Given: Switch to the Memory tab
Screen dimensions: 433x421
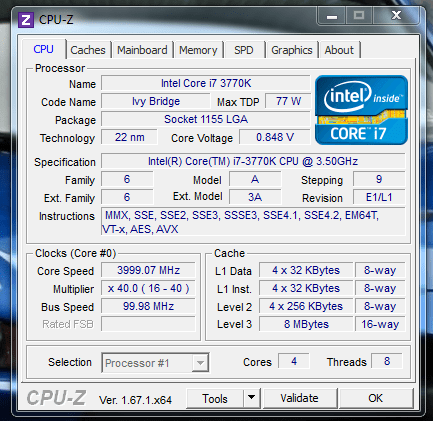Looking at the screenshot, I should (x=198, y=50).
